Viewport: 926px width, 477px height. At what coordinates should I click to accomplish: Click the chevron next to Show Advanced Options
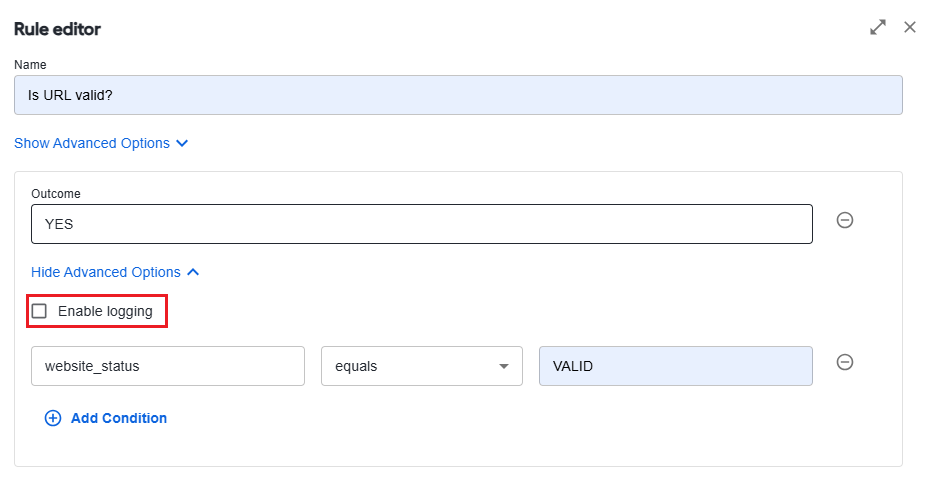click(182, 143)
